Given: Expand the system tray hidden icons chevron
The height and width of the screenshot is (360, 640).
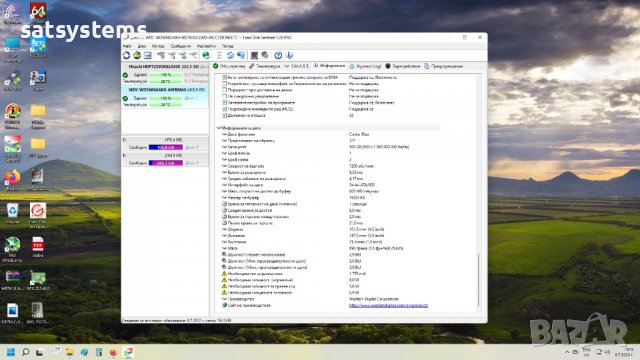Looking at the screenshot, I should (x=567, y=352).
